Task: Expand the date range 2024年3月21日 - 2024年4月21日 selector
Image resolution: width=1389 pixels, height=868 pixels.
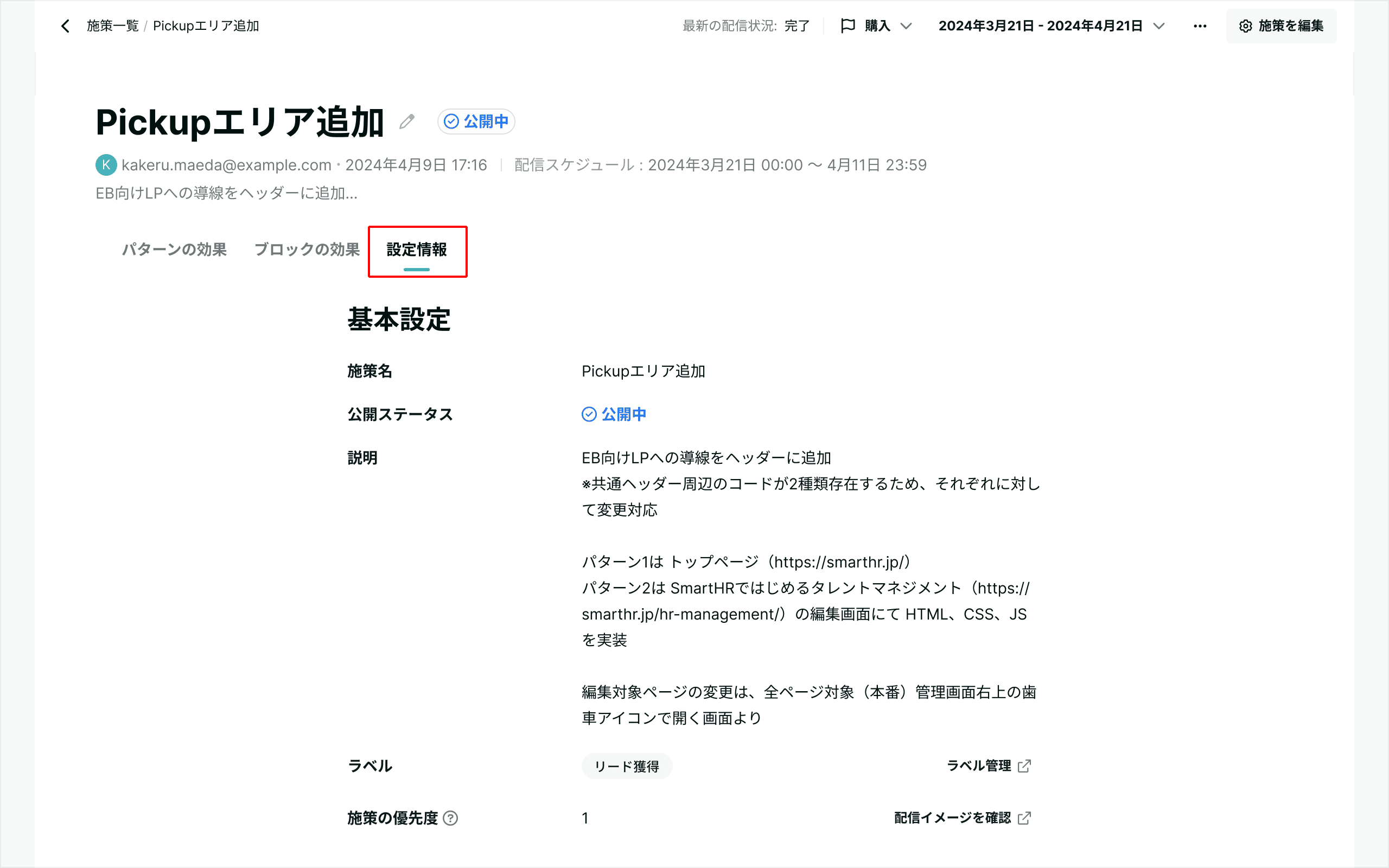Action: 1051,26
